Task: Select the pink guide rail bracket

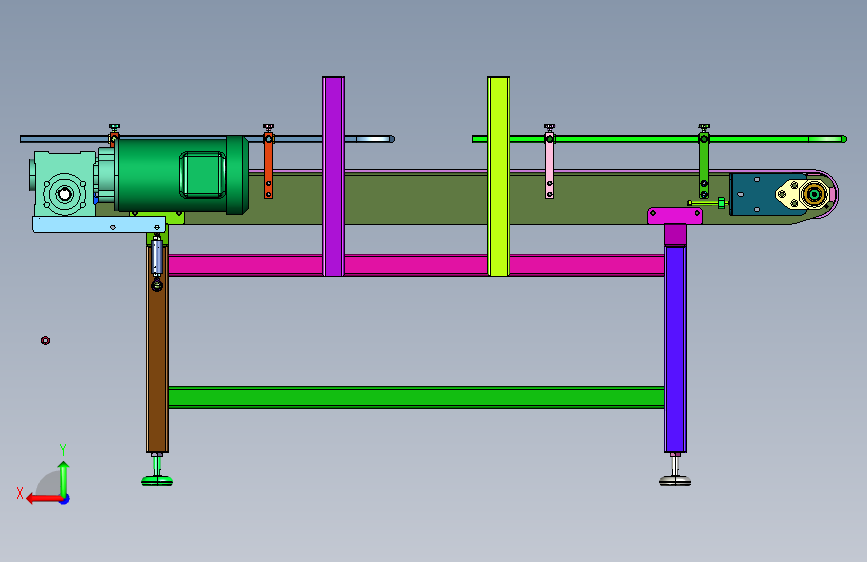Action: tap(549, 165)
